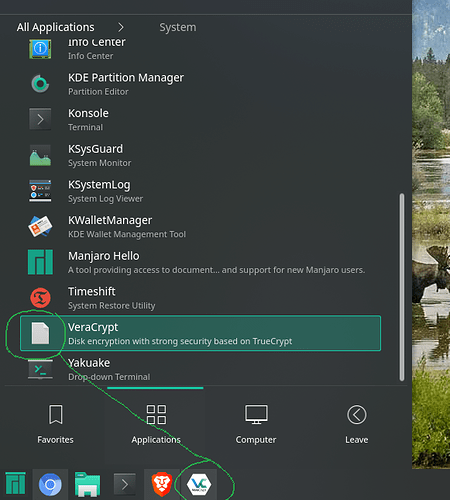Open KWalletManager icon
This screenshot has height=500, width=450.
(40, 226)
